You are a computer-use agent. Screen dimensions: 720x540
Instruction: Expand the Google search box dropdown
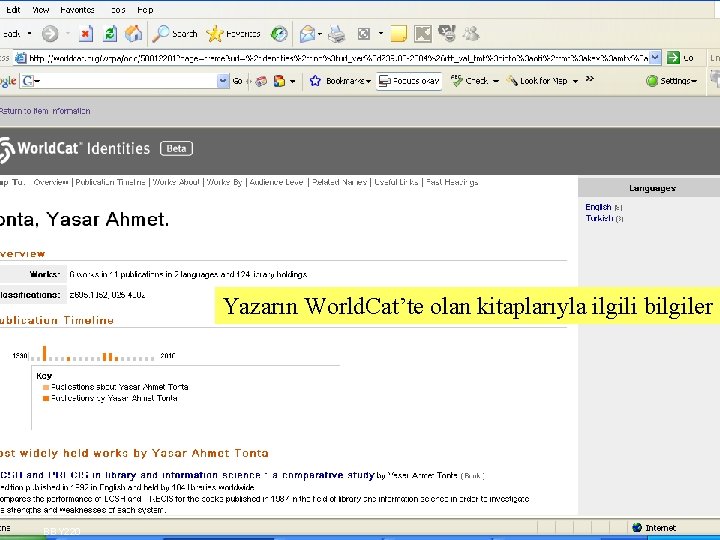[223, 81]
